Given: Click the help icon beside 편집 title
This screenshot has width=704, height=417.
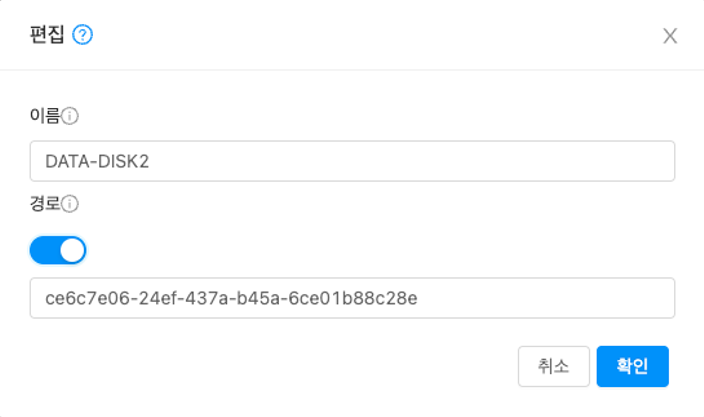Looking at the screenshot, I should click(x=83, y=35).
